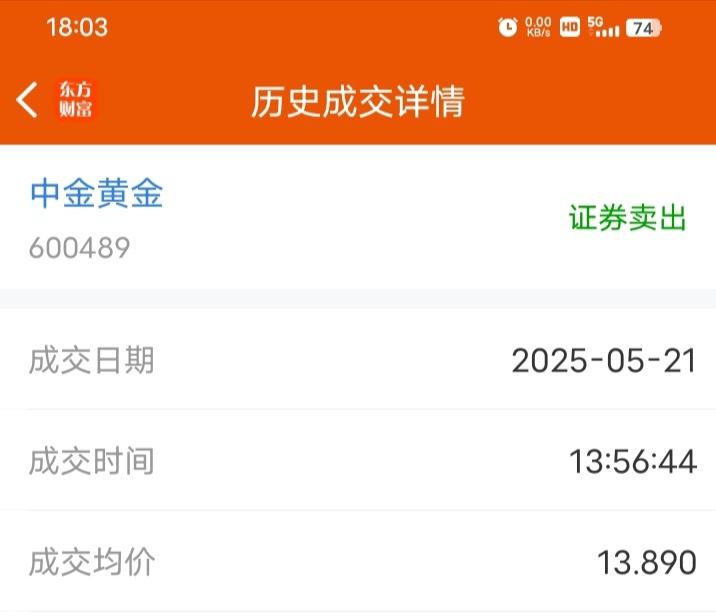Tap the alarm clock status icon

point(508,27)
